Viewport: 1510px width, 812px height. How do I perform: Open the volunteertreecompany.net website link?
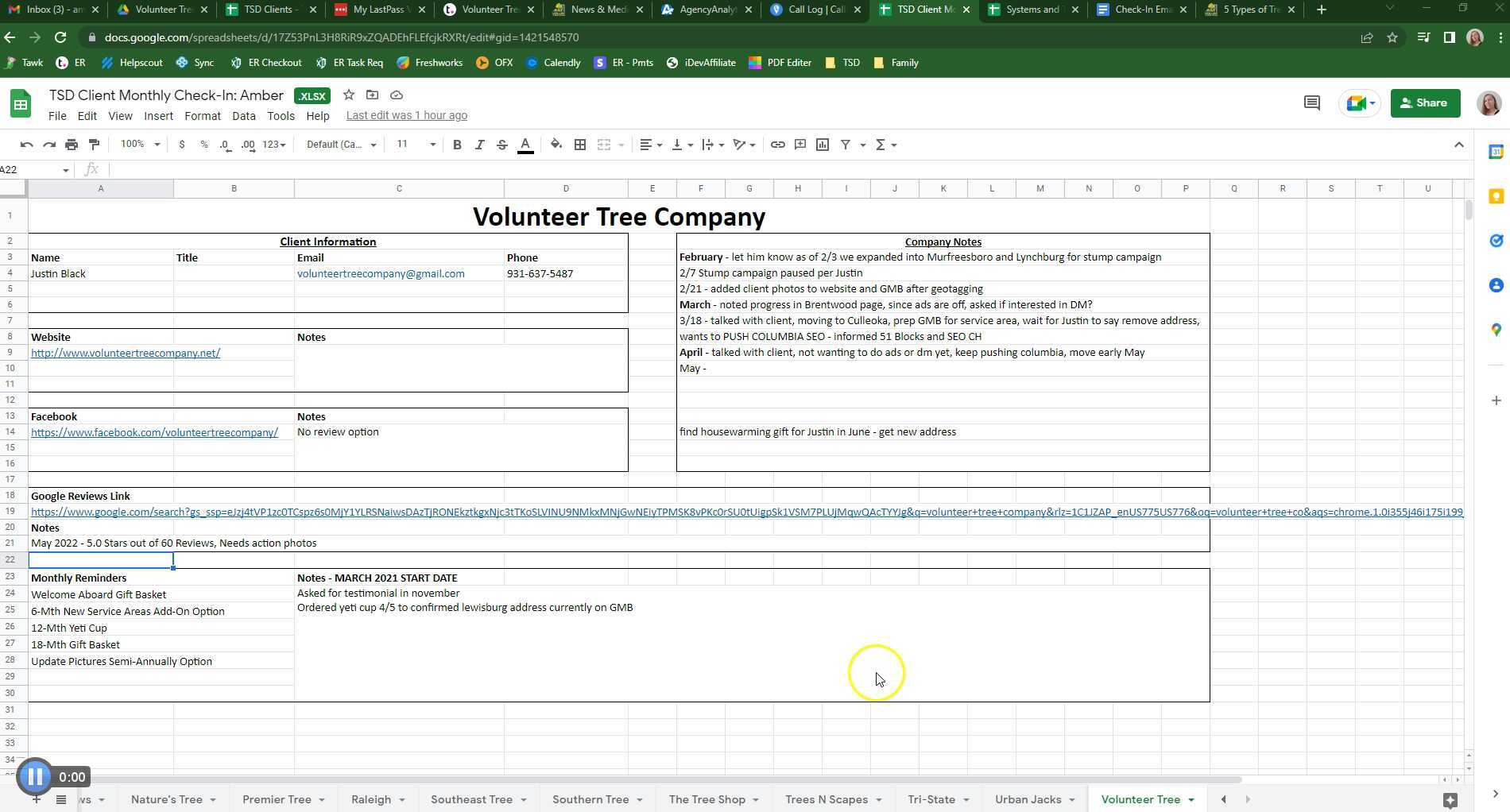coord(126,353)
